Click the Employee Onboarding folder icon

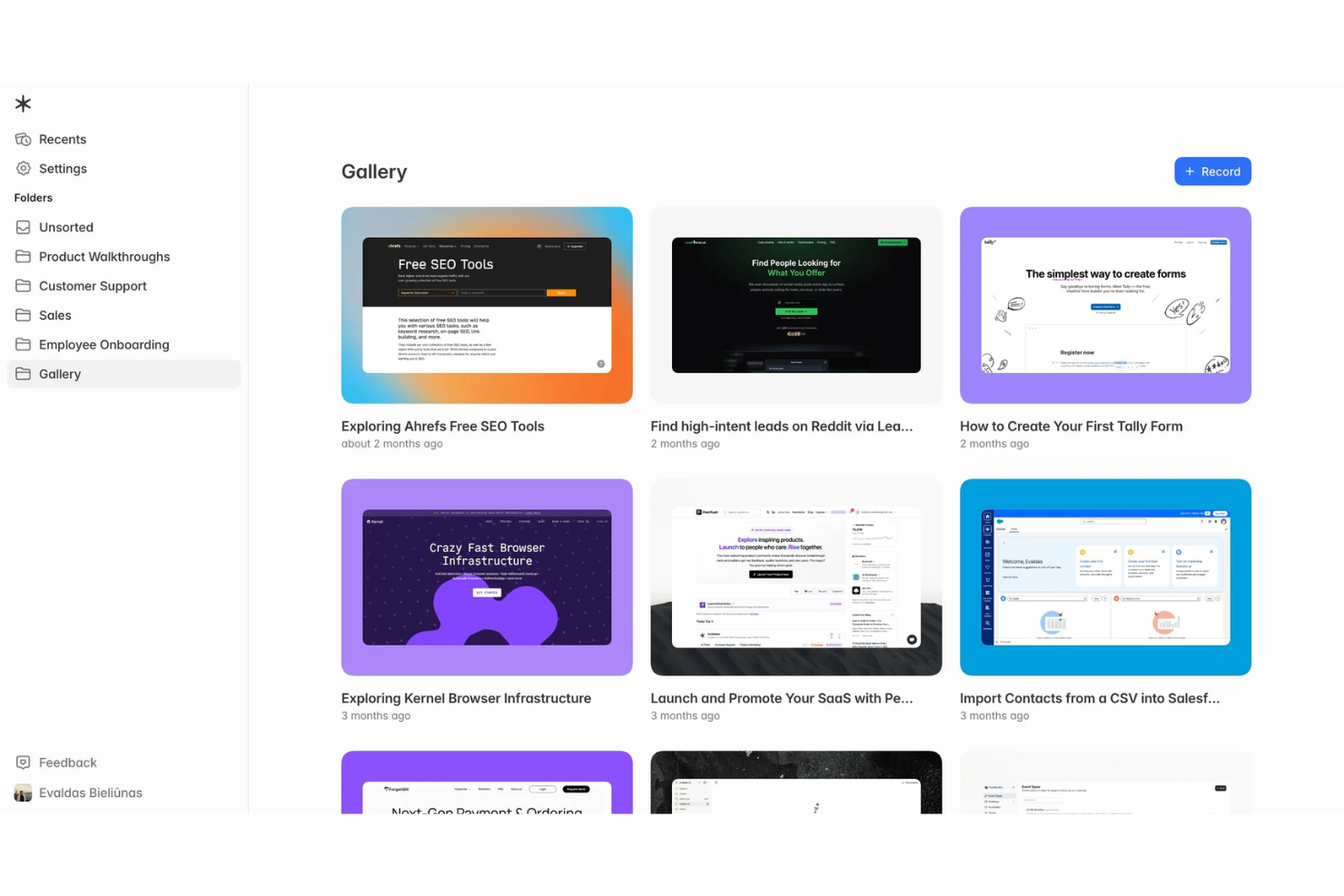(x=23, y=344)
